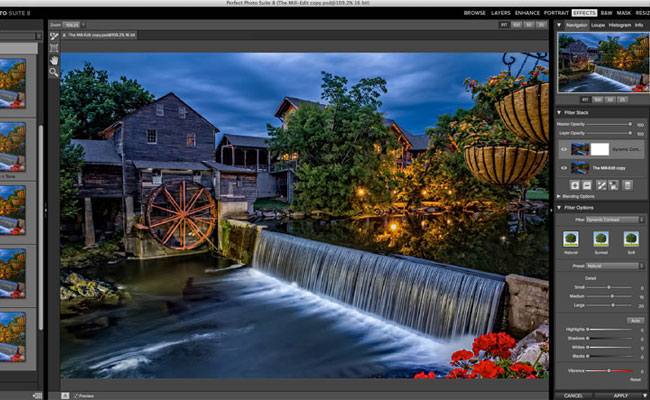The image size is (650, 400).
Task: Open the Zoom percentage dropdown arrow
Action: pyautogui.click(x=83, y=25)
